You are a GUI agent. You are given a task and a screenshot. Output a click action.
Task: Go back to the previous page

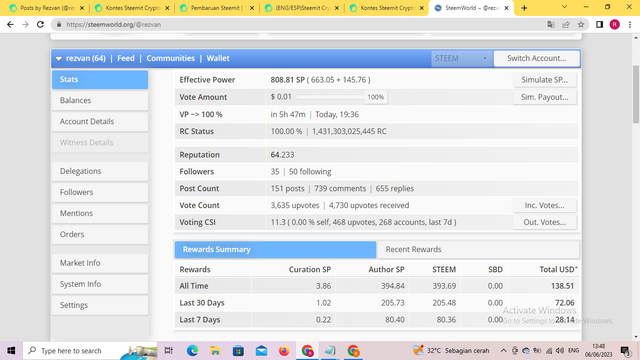click(10, 24)
